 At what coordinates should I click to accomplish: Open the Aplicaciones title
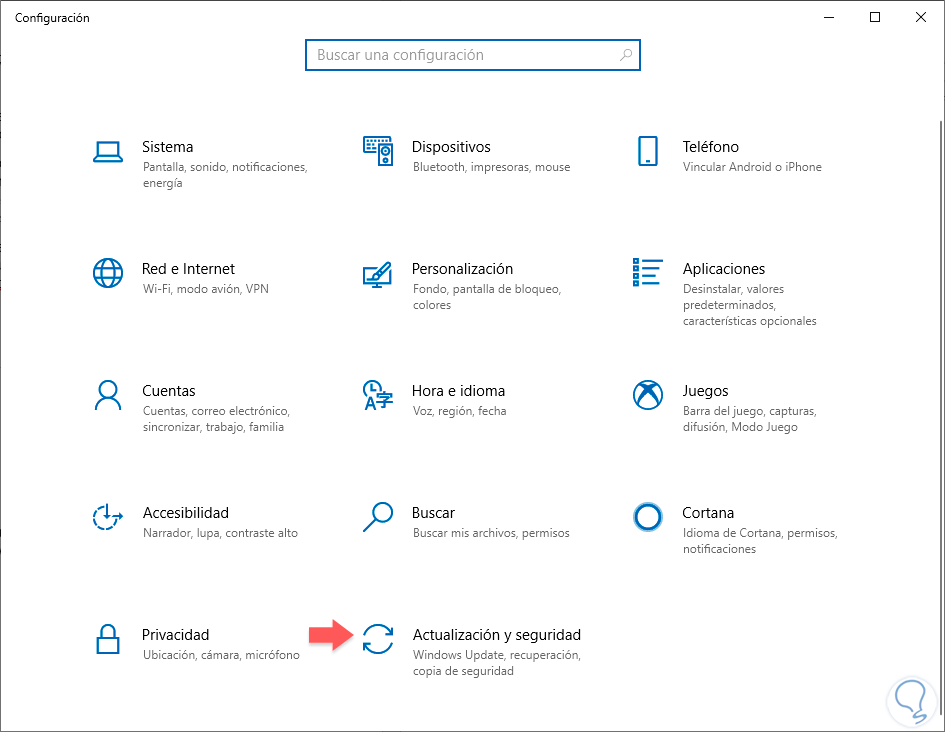click(x=724, y=269)
